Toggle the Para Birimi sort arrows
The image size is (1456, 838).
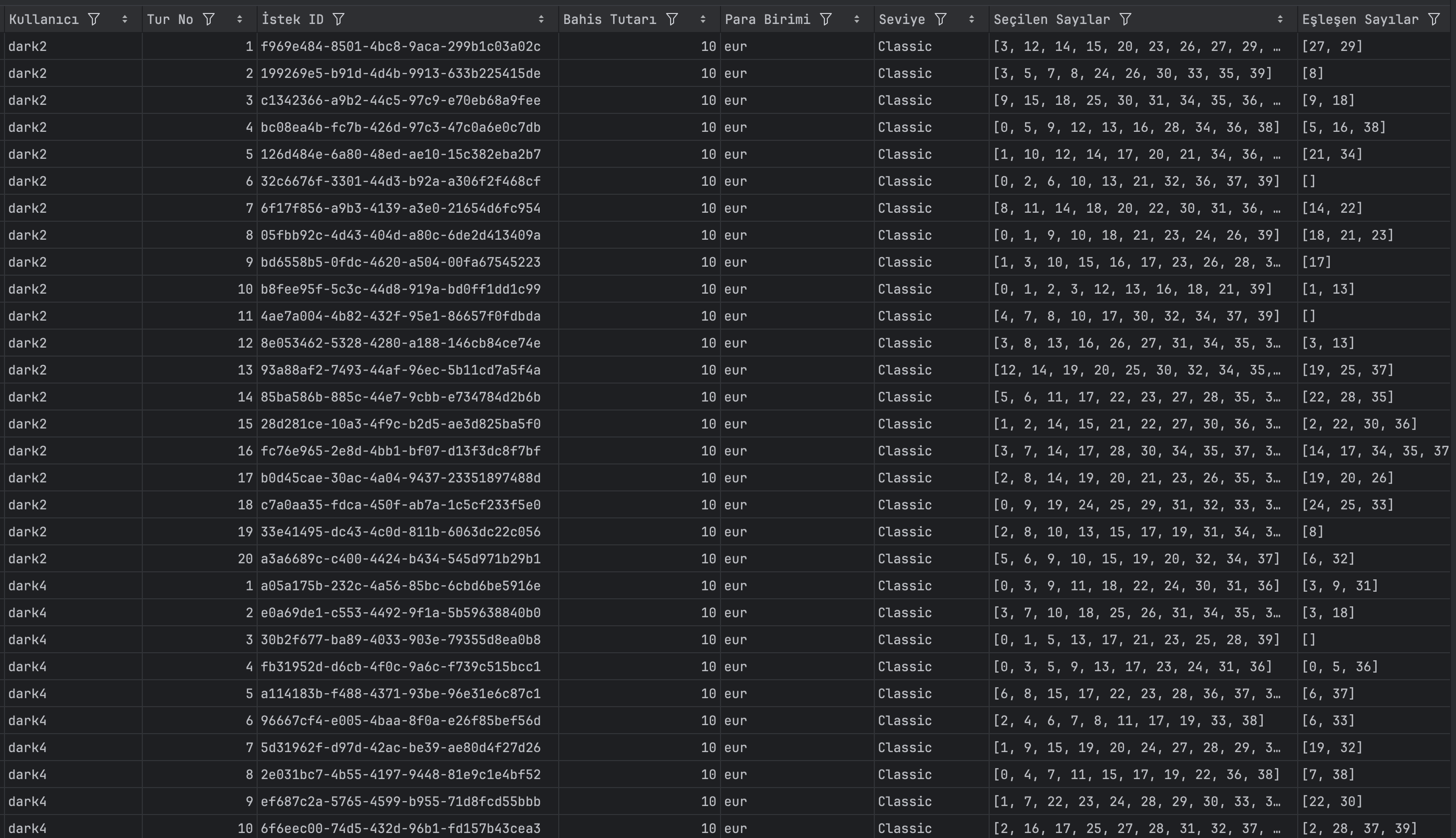tap(857, 19)
